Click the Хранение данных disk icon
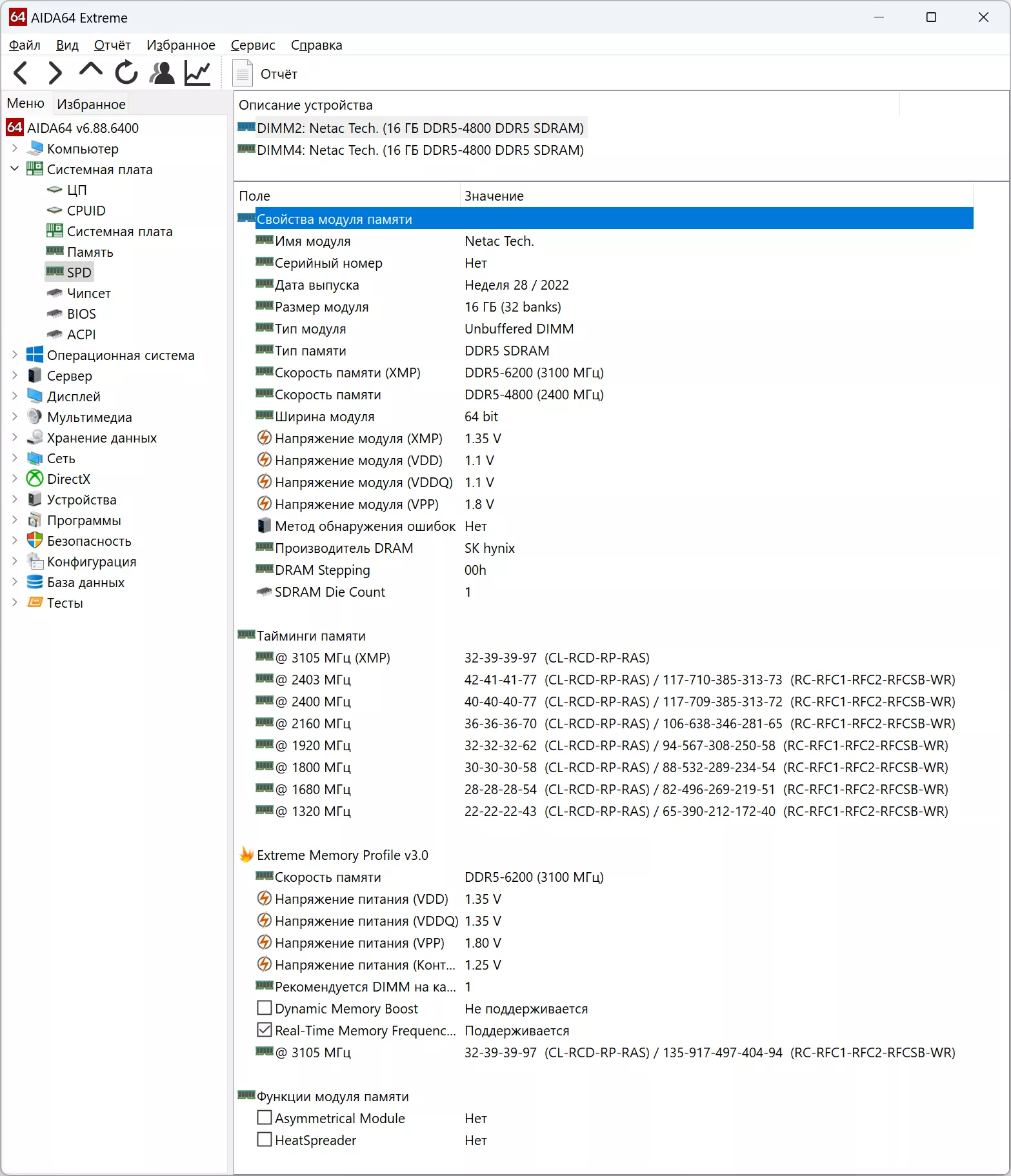 coord(35,437)
